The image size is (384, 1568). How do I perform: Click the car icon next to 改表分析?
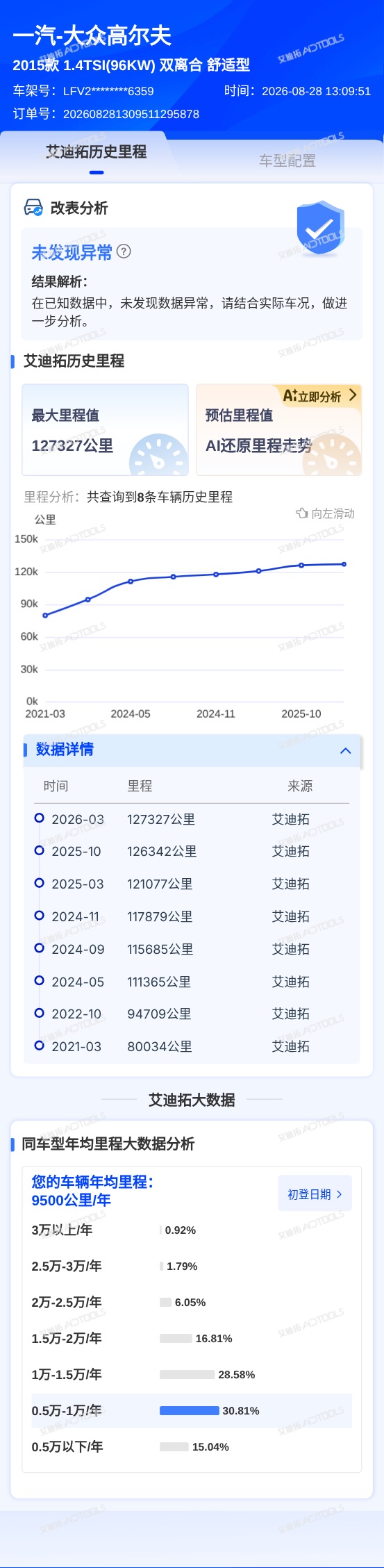coord(33,207)
